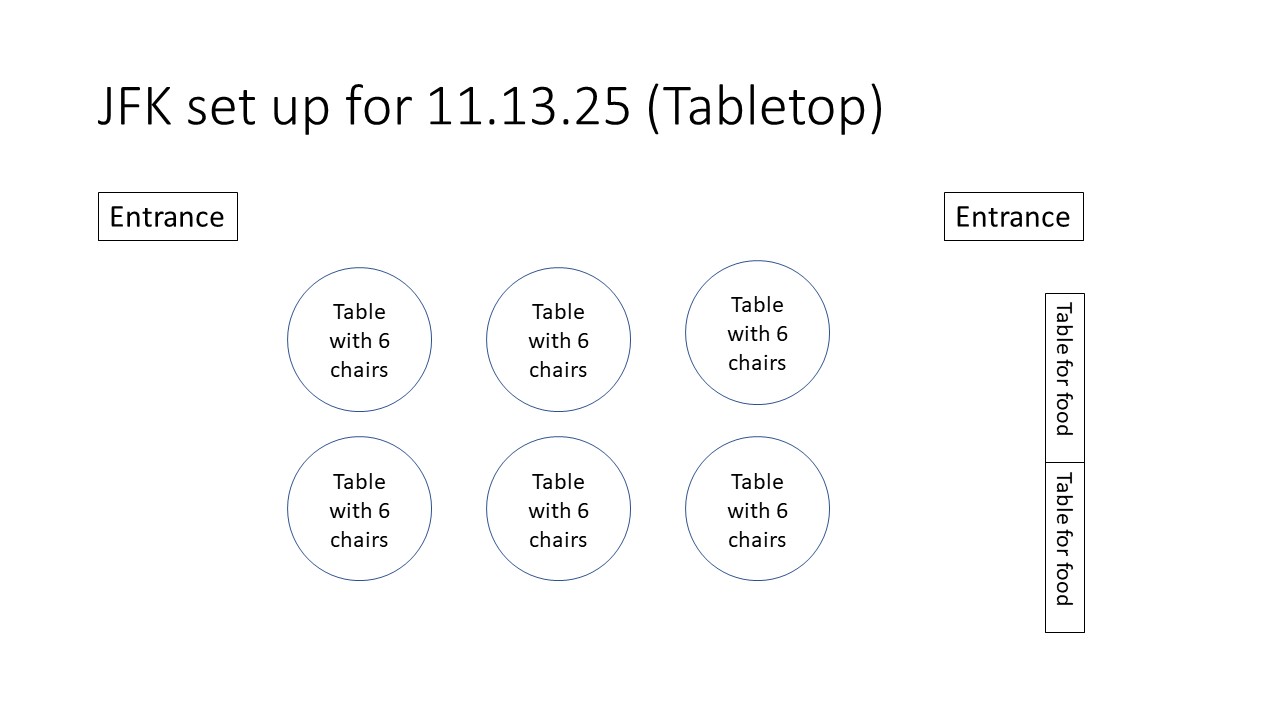1280x720 pixels.
Task: Click the right Entrance box
Action: pos(1013,217)
